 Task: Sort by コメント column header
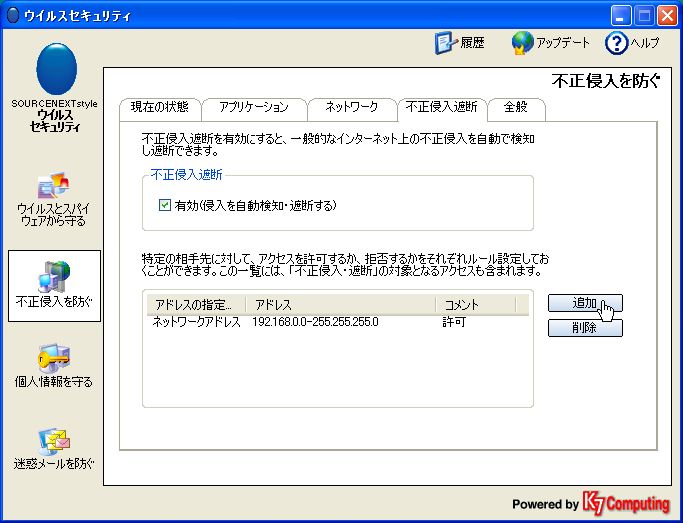point(476,304)
